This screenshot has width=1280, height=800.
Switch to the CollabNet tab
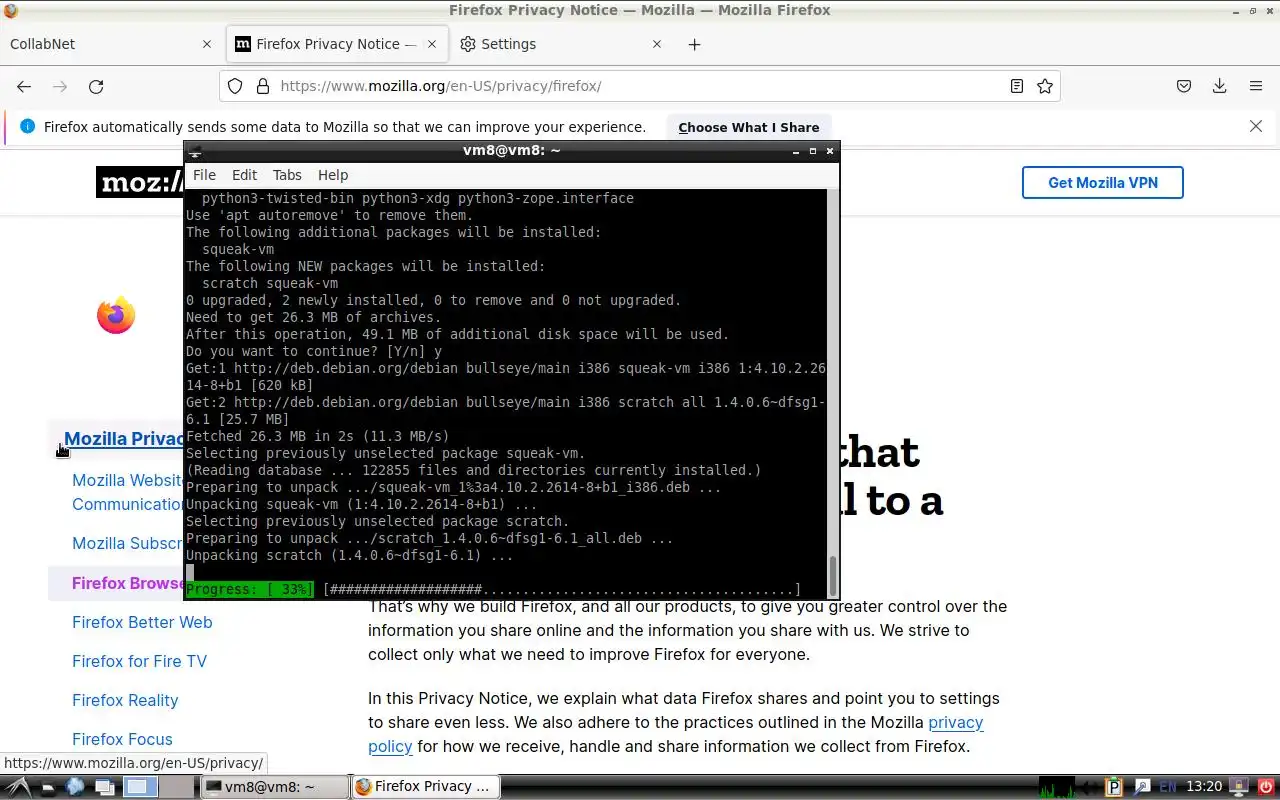(110, 44)
